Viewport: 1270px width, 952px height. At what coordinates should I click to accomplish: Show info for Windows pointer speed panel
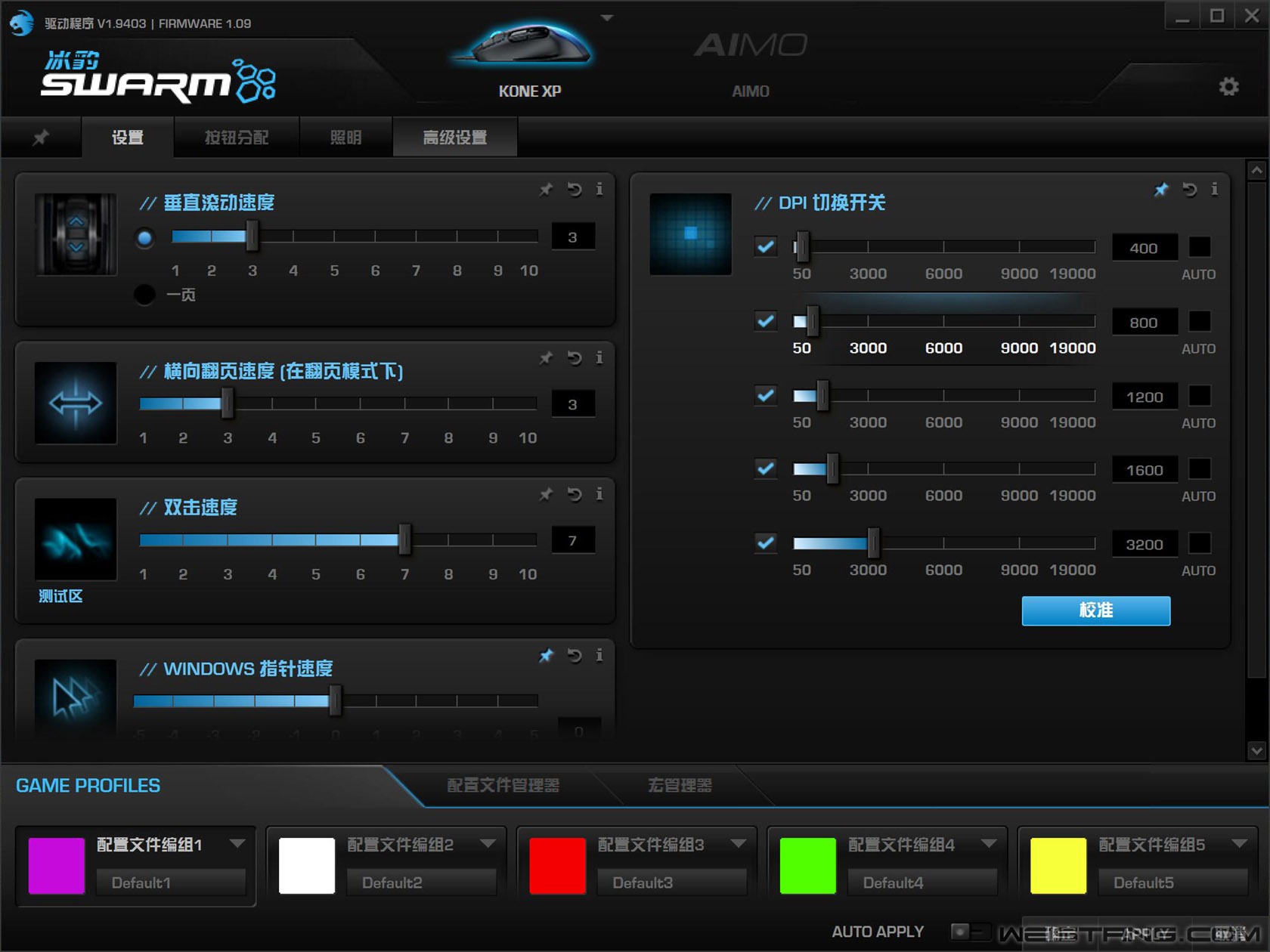[x=599, y=655]
